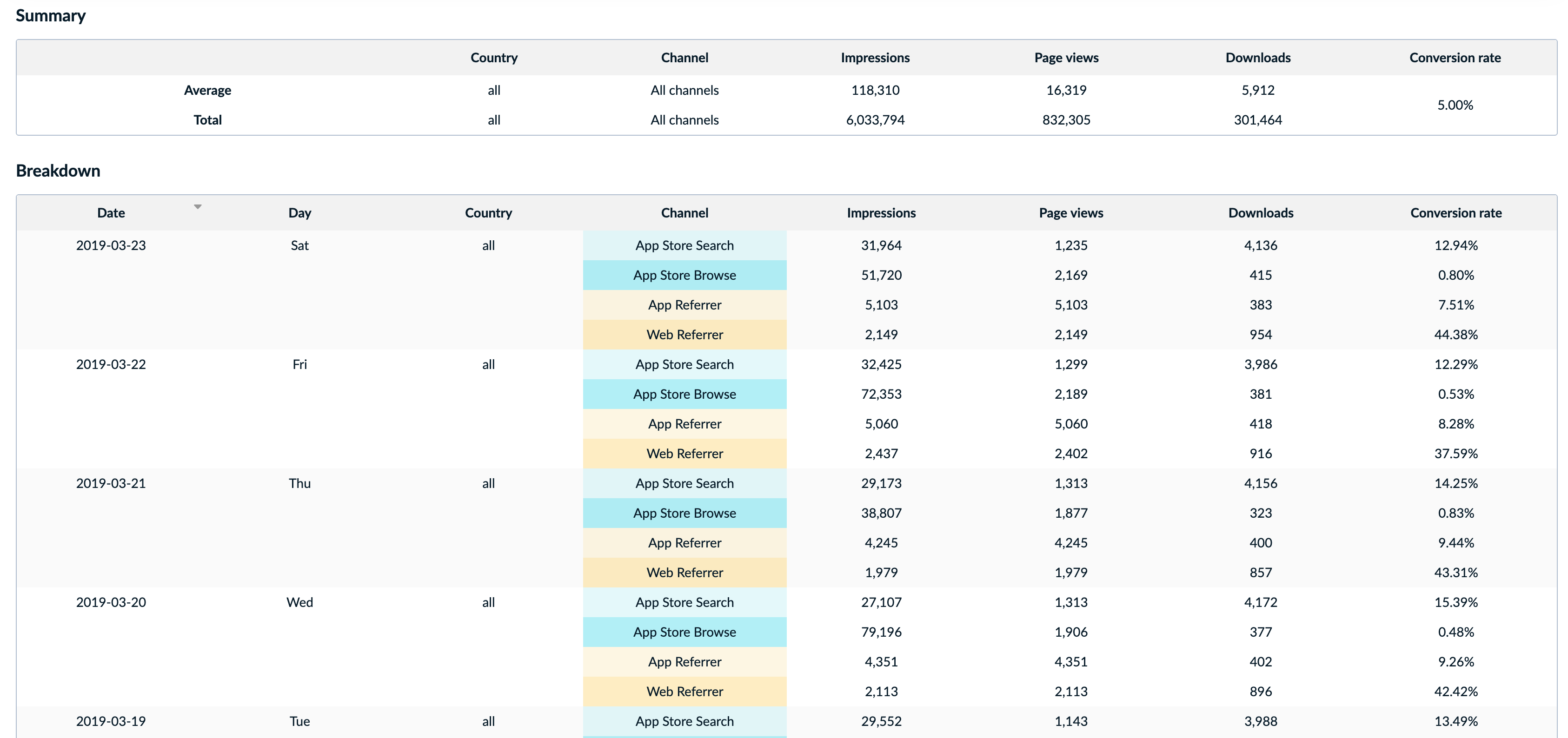Sort breakdown by Day column header
Image resolution: width=1568 pixels, height=738 pixels.
pyautogui.click(x=299, y=213)
